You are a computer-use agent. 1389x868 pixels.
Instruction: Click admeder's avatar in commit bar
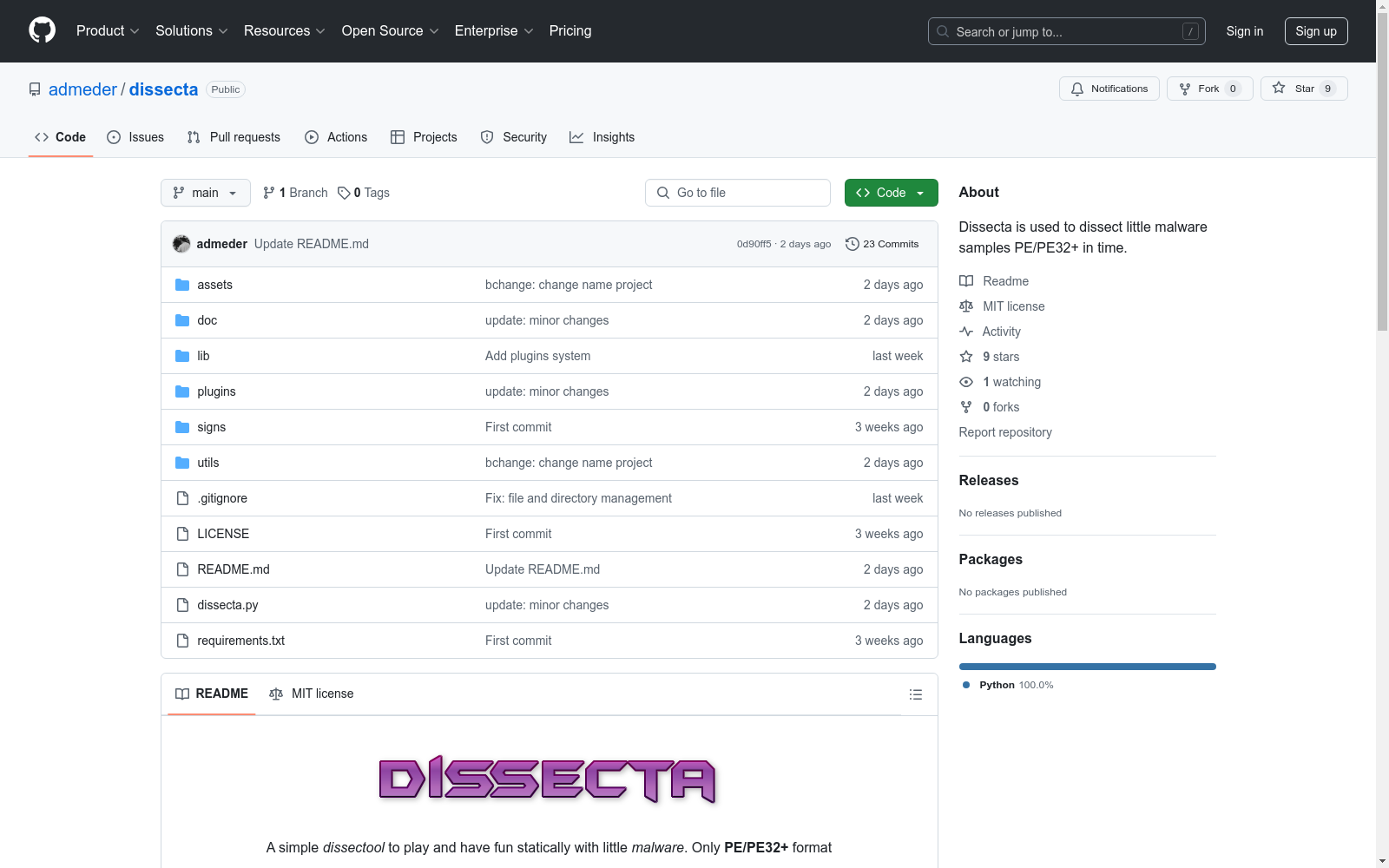[x=181, y=244]
